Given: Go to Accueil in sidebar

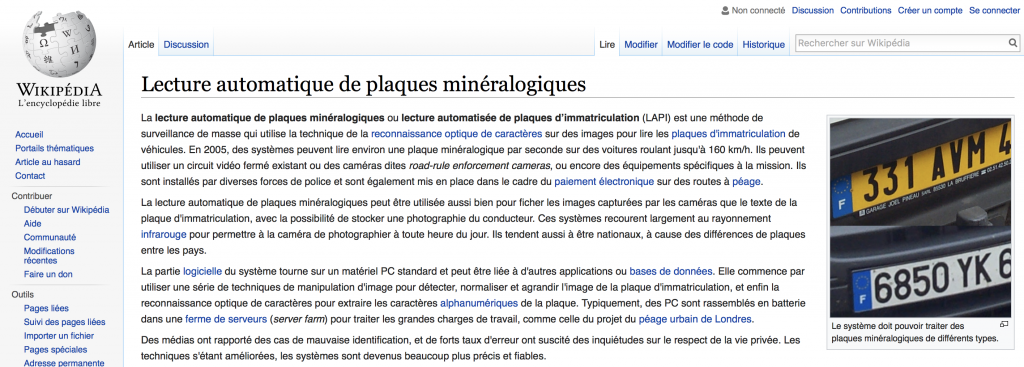Looking at the screenshot, I should (x=29, y=135).
